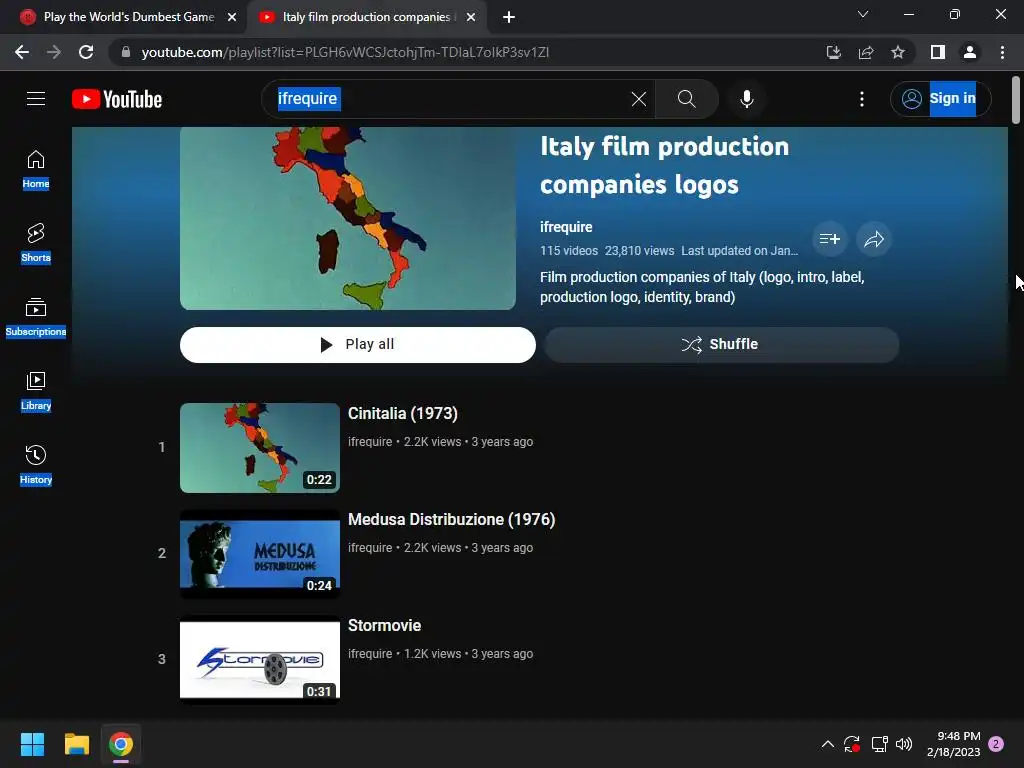Click Sign in button
This screenshot has width=1024, height=768.
pyautogui.click(x=940, y=99)
